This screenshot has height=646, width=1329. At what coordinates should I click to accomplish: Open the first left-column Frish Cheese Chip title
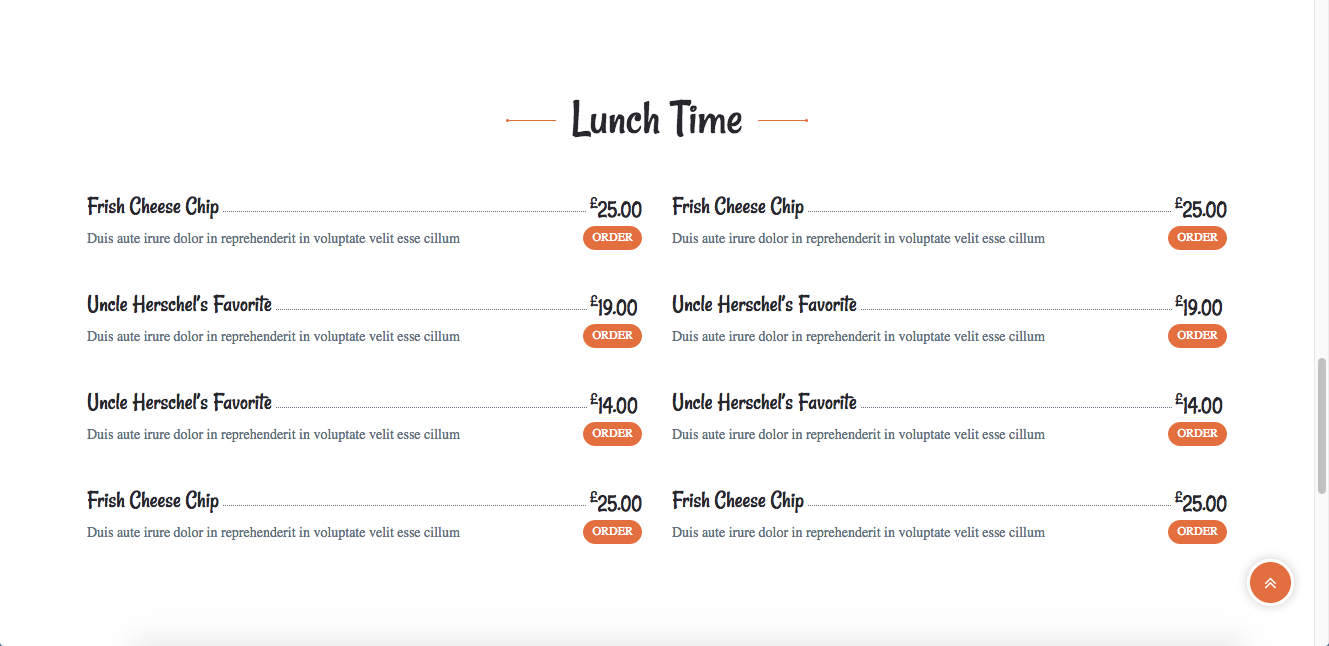click(x=153, y=207)
